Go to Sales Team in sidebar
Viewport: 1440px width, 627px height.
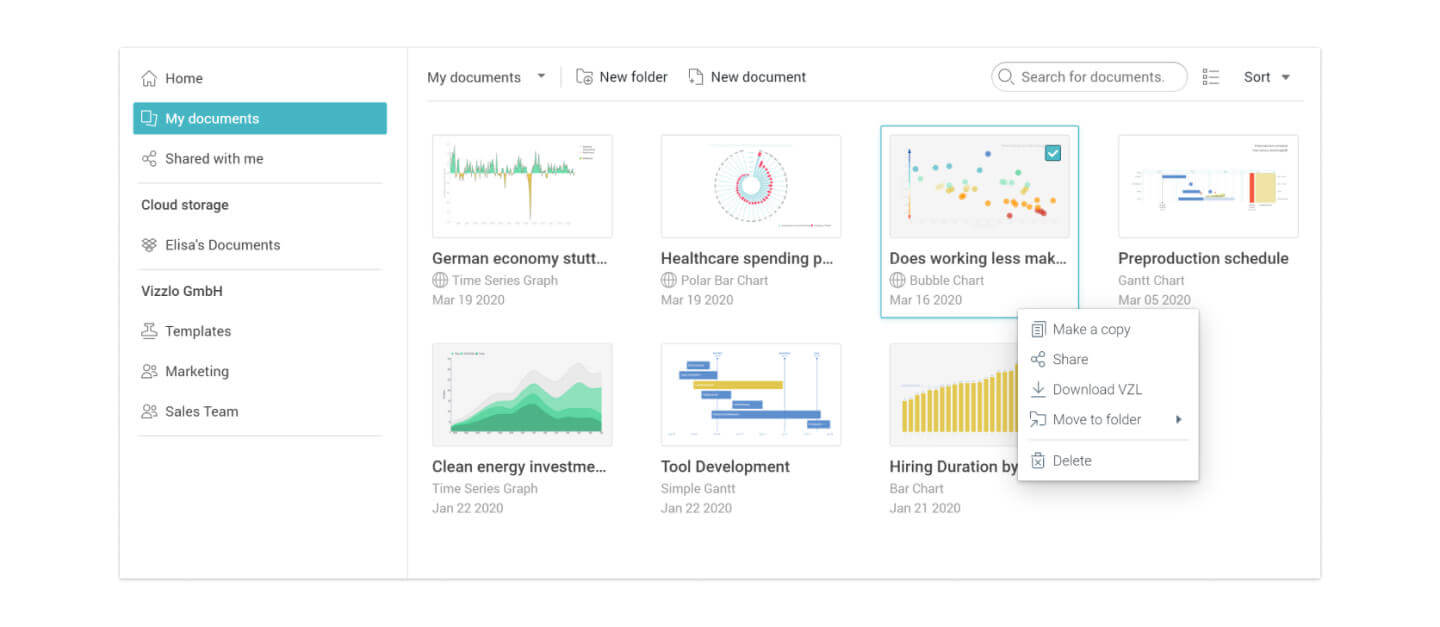tap(201, 412)
